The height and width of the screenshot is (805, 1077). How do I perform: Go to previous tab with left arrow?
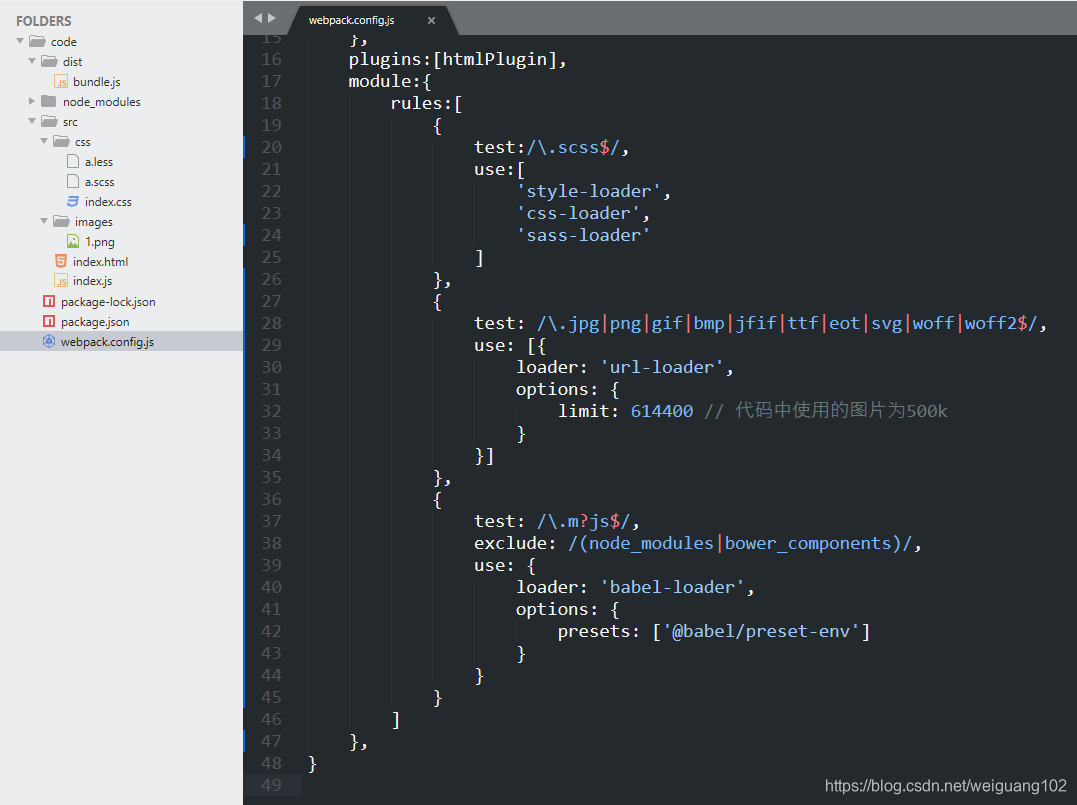[258, 18]
